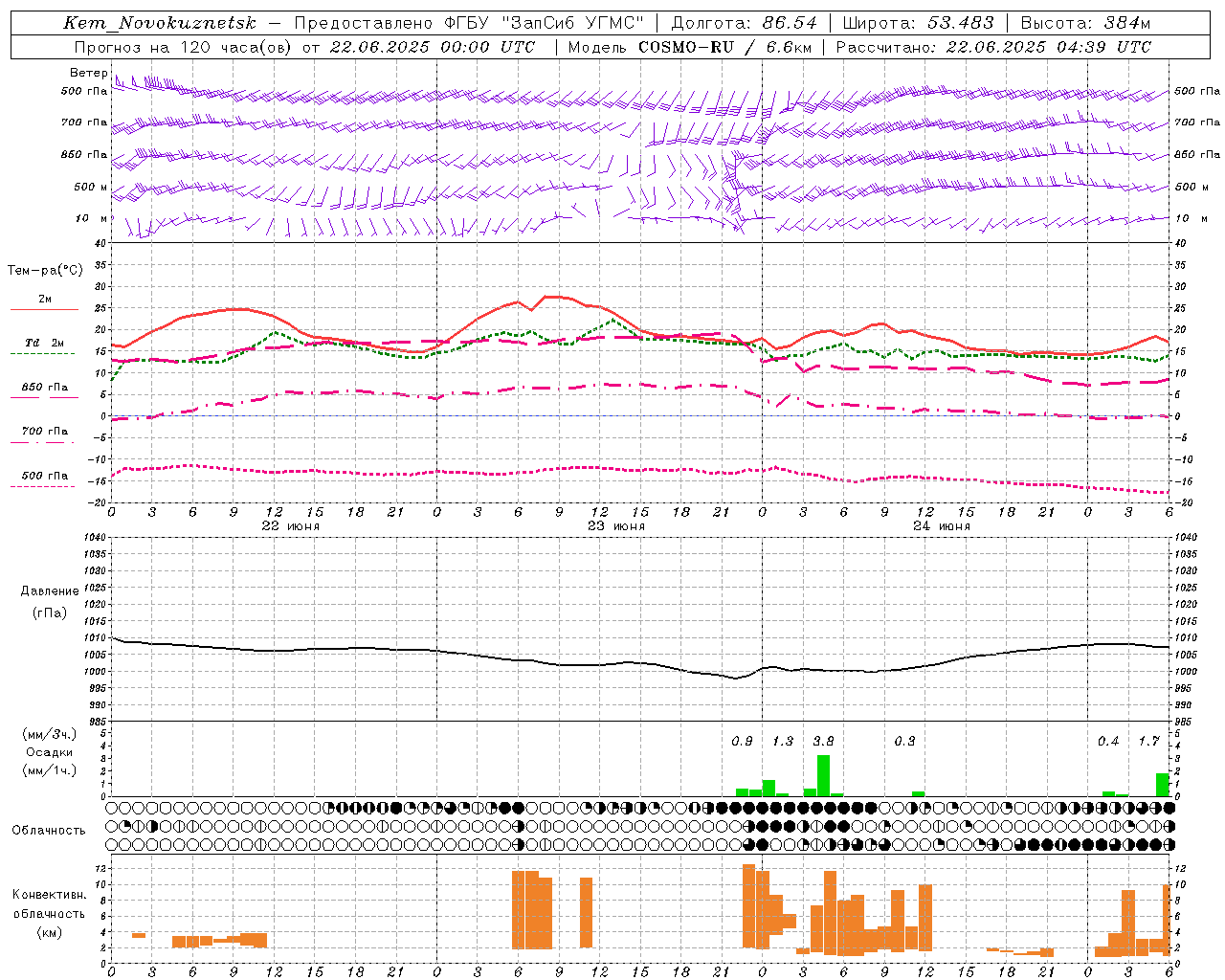
Task: Click the left '10 м' wind level label
Action: pos(93,218)
